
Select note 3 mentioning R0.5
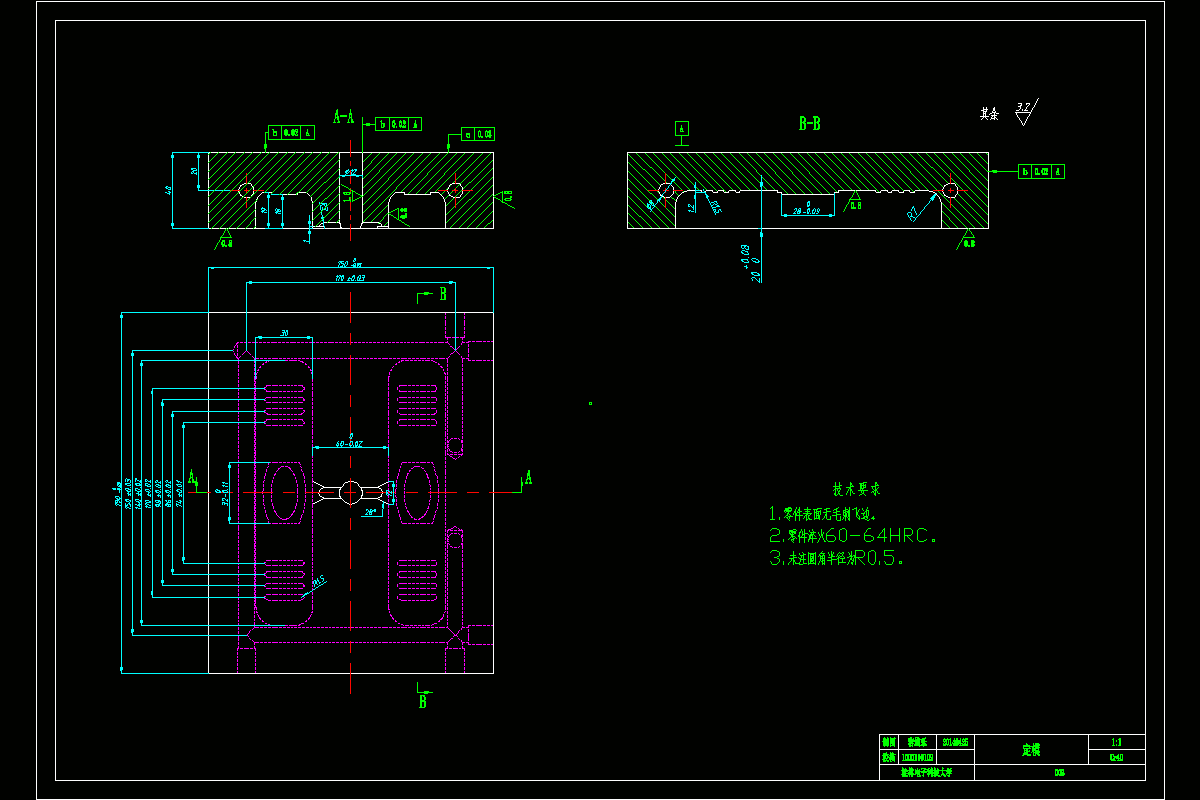837,559
